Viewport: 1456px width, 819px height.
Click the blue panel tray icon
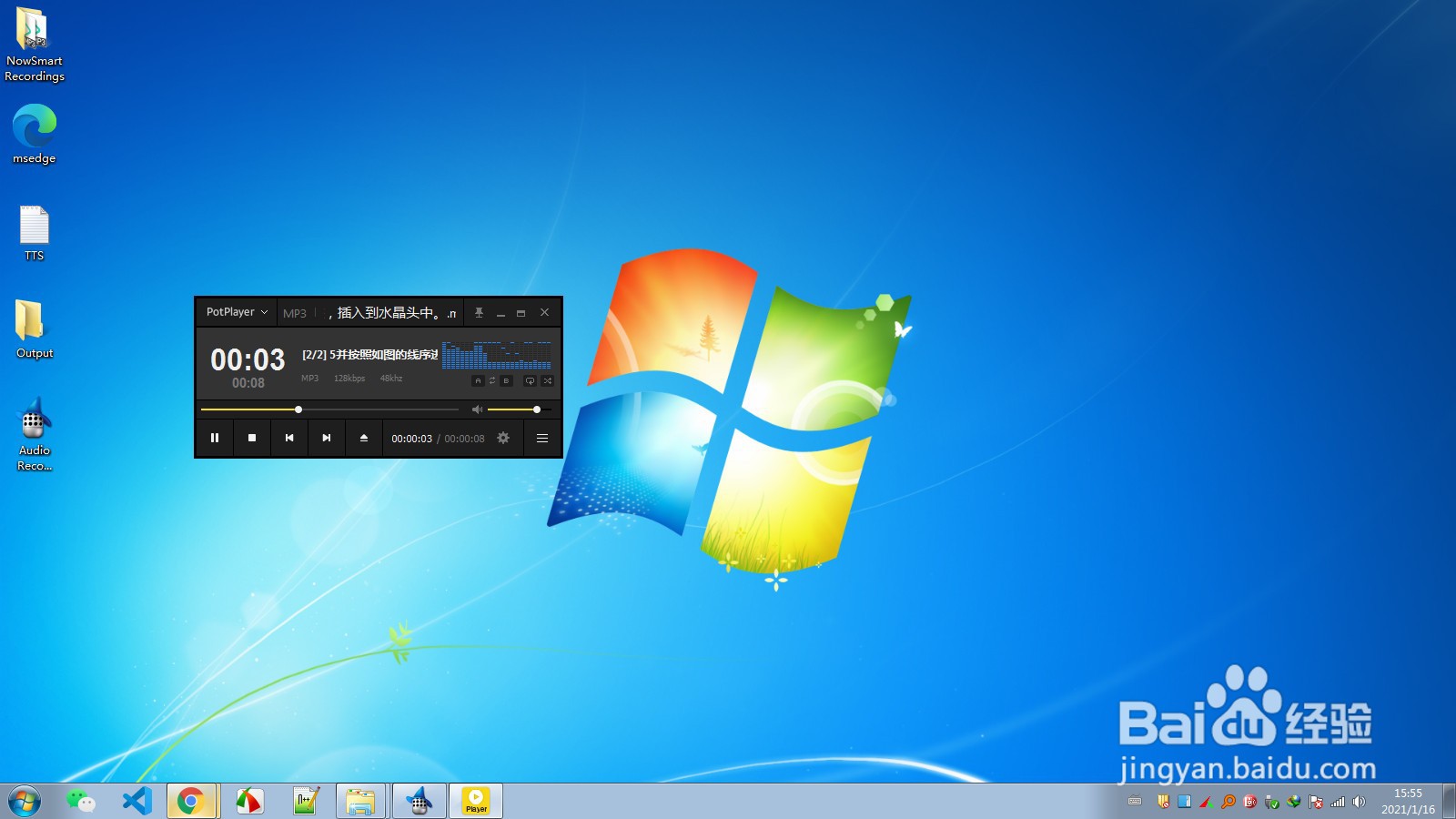tap(1185, 802)
